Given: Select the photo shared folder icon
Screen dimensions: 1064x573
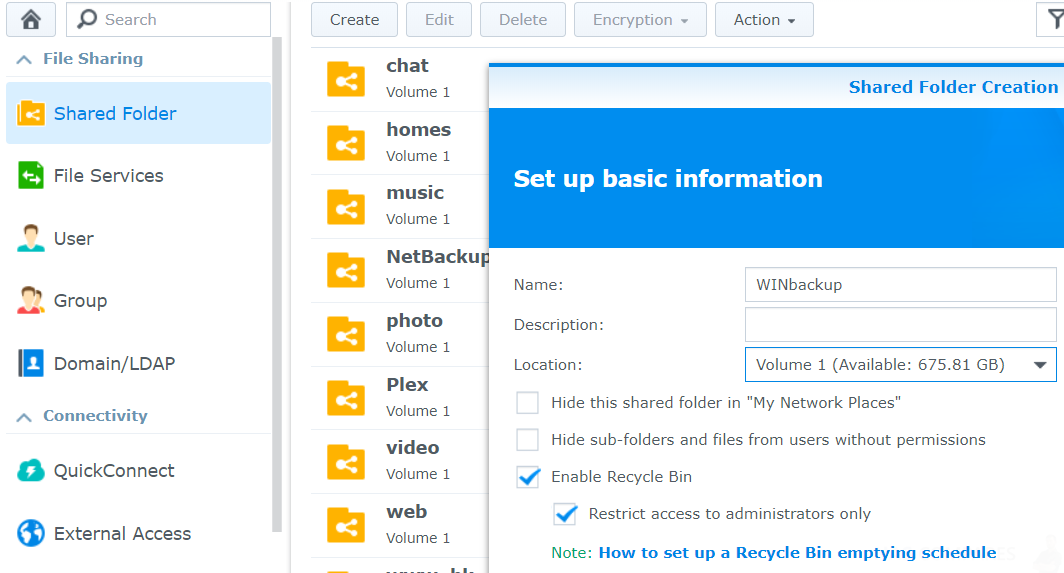Looking at the screenshot, I should 346,334.
